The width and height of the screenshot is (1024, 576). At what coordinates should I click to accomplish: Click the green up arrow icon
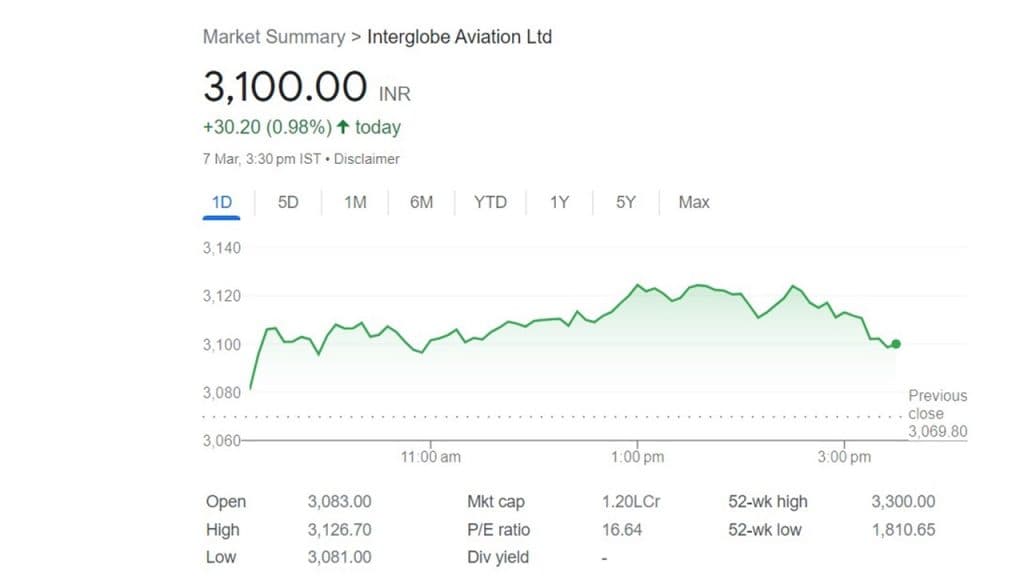tap(343, 127)
